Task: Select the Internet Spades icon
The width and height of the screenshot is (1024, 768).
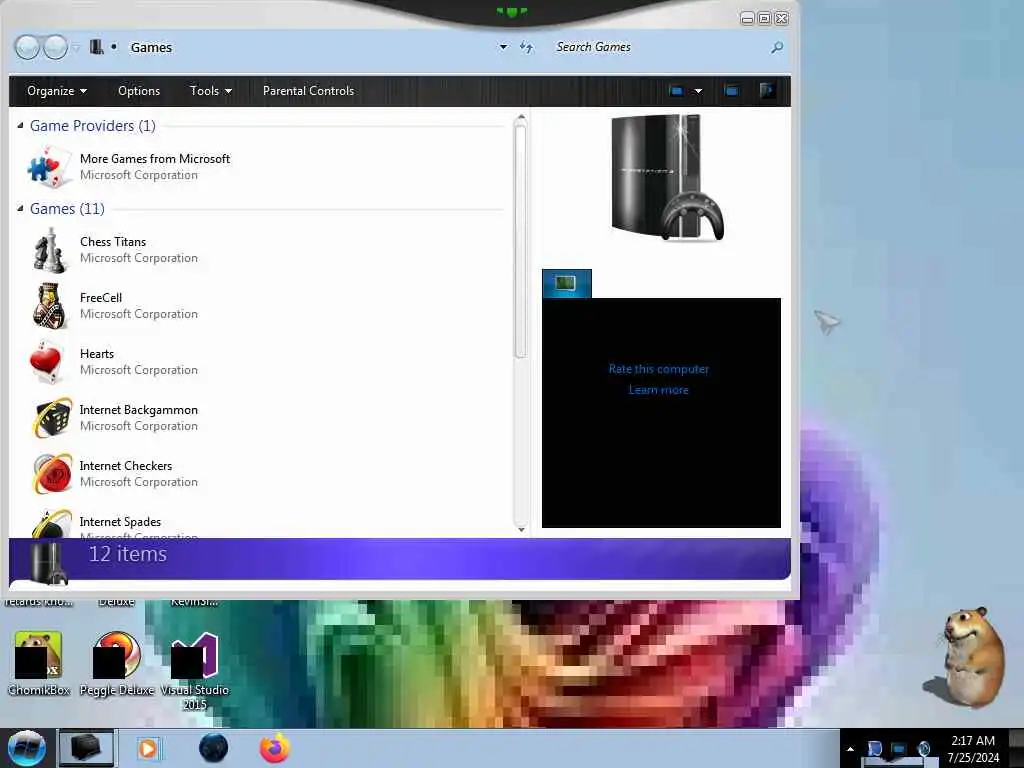Action: (51, 524)
